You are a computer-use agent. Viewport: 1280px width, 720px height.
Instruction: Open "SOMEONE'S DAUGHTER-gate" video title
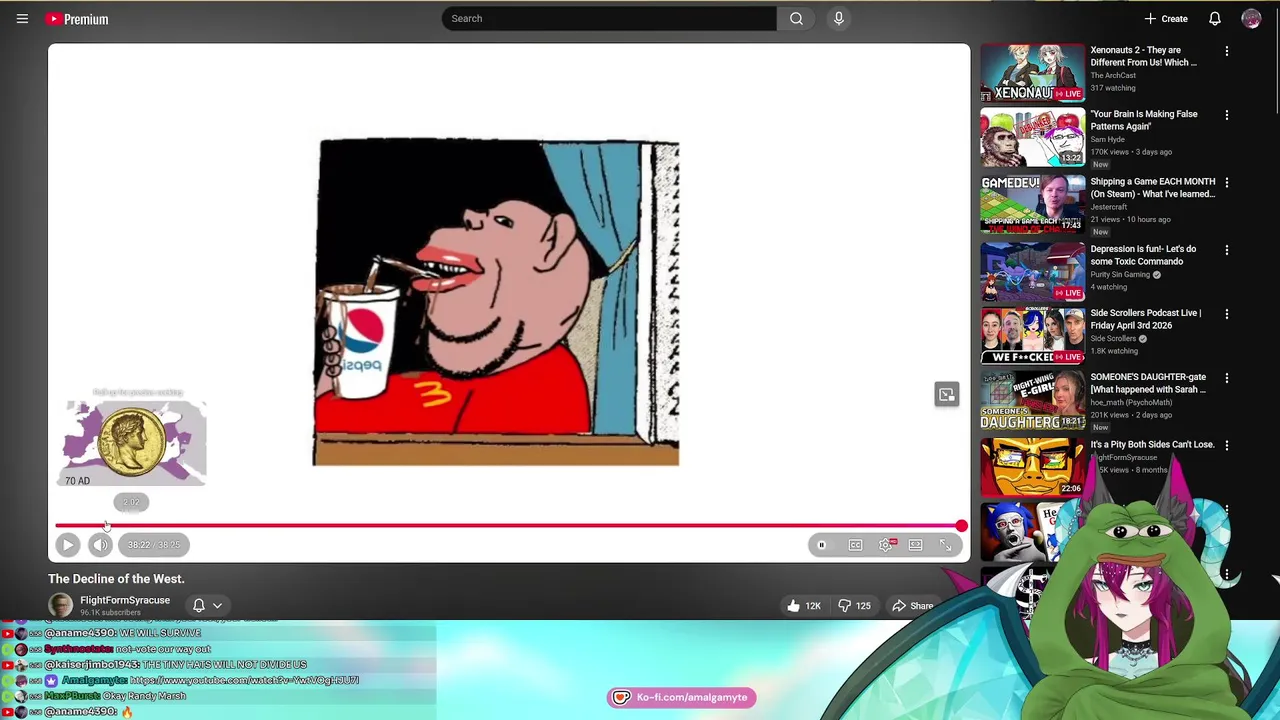tap(1148, 383)
